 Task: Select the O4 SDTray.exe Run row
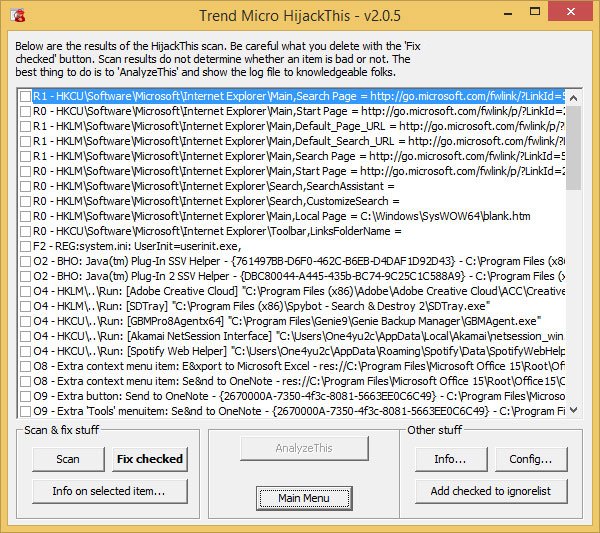click(261, 306)
